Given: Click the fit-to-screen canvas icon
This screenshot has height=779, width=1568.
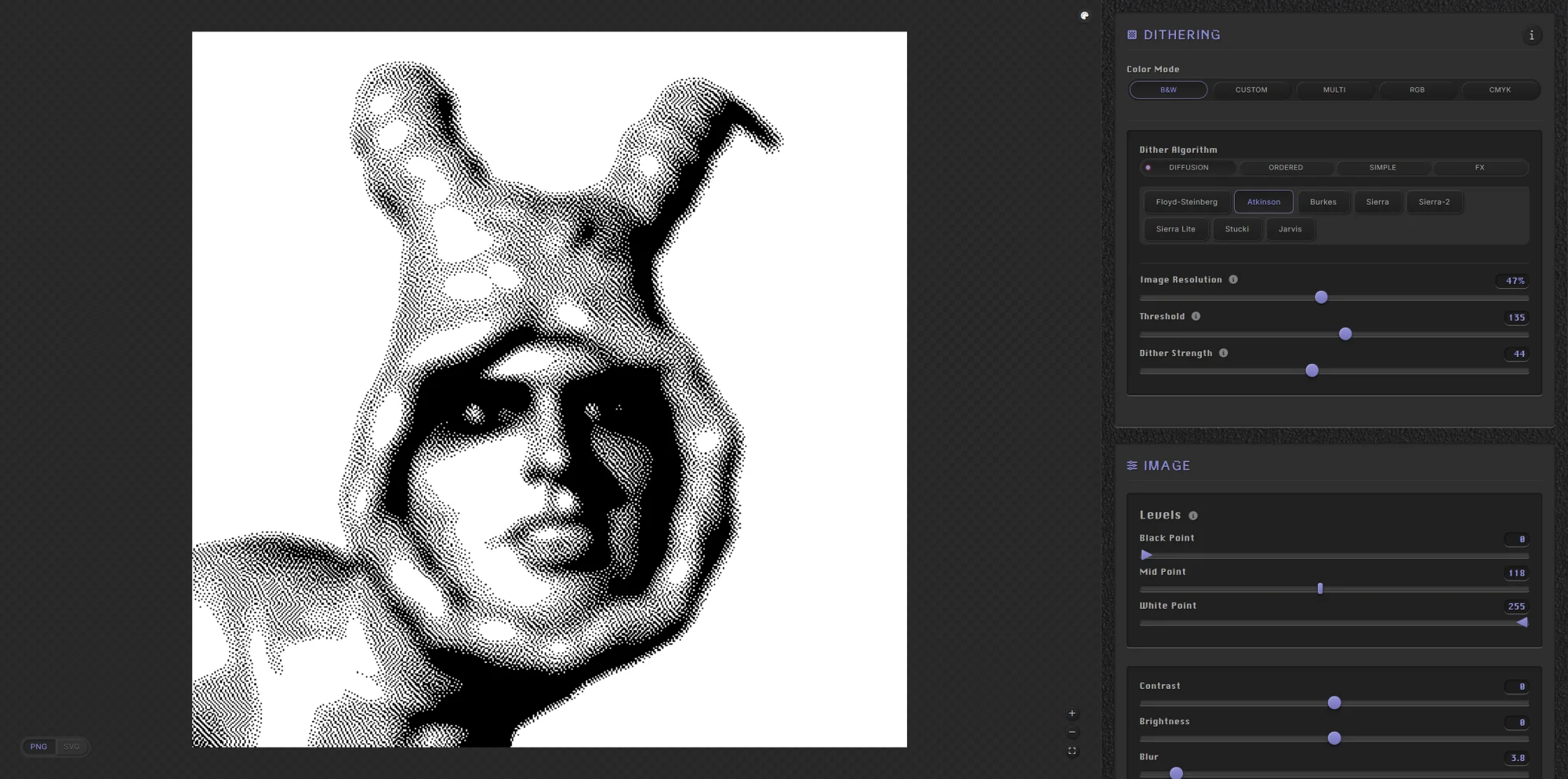Looking at the screenshot, I should click(1072, 752).
